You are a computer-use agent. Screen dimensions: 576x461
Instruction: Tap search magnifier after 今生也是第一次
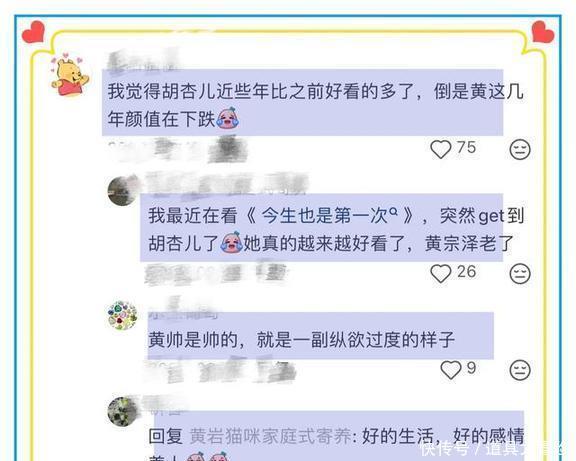[393, 212]
